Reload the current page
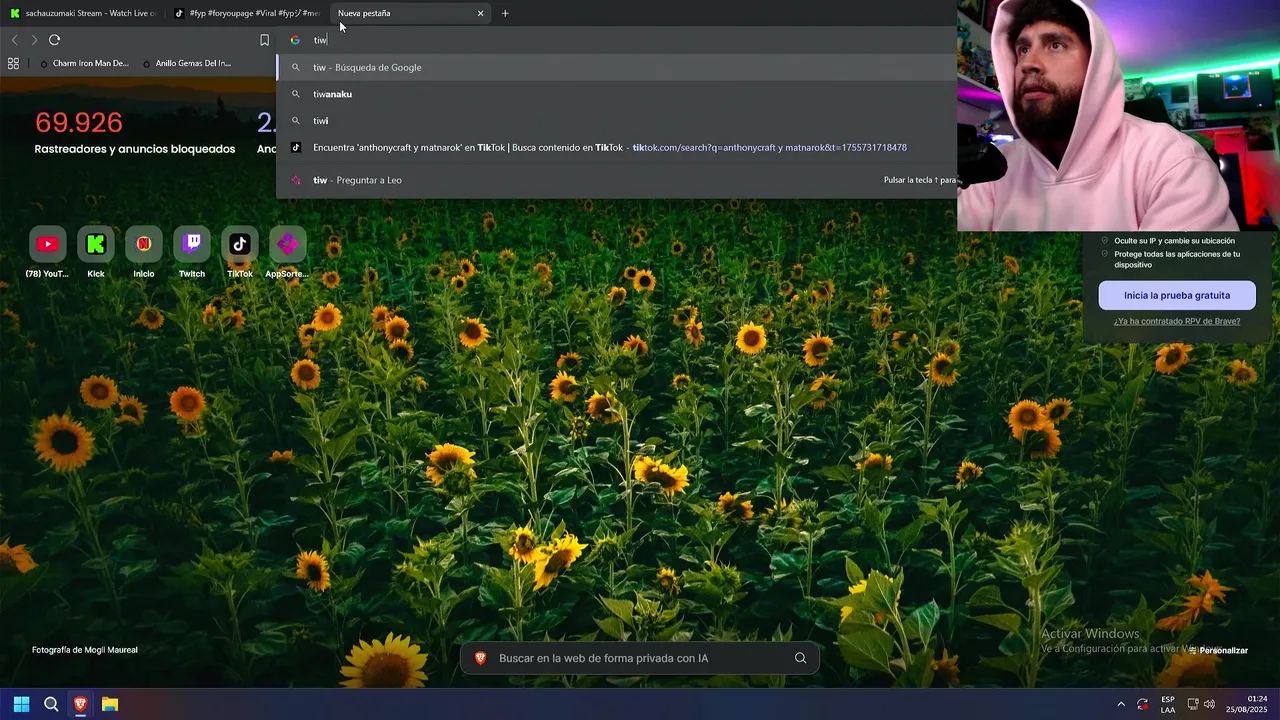Image resolution: width=1280 pixels, height=720 pixels. tap(54, 40)
